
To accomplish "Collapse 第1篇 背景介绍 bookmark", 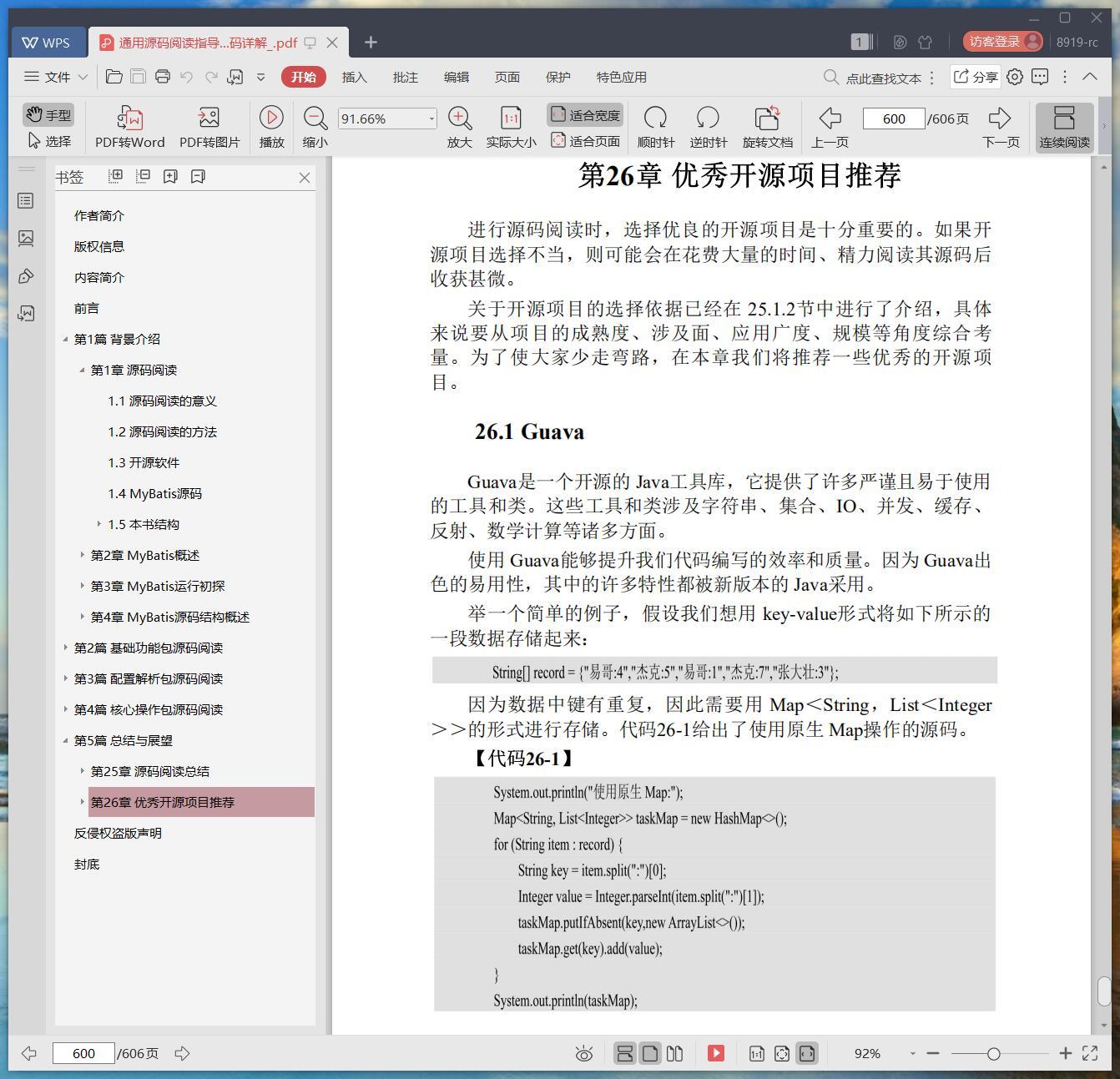I will 65,339.
